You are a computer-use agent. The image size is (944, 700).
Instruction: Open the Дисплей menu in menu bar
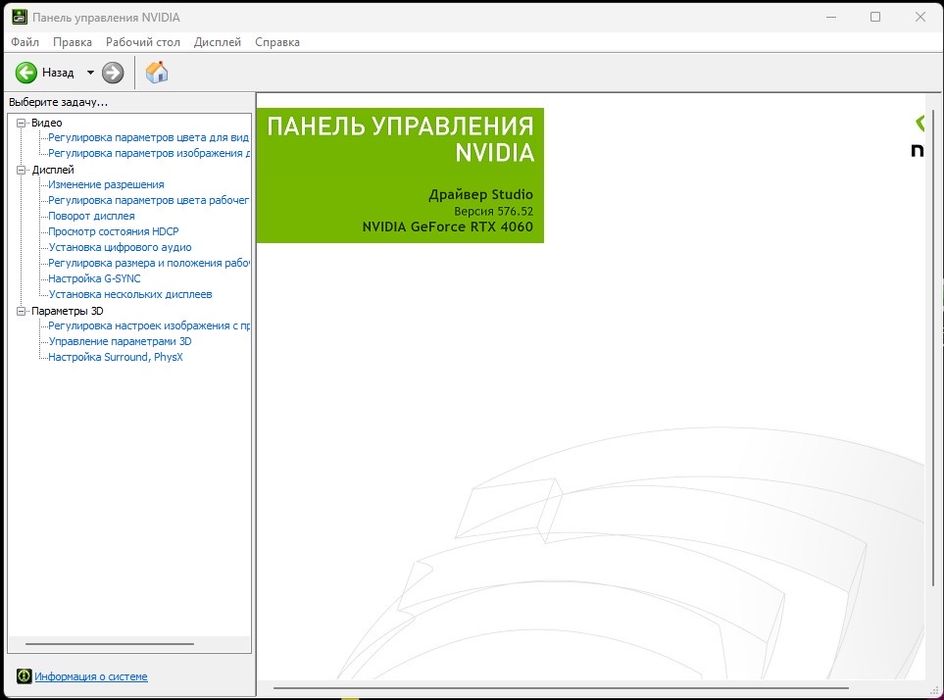tap(217, 42)
